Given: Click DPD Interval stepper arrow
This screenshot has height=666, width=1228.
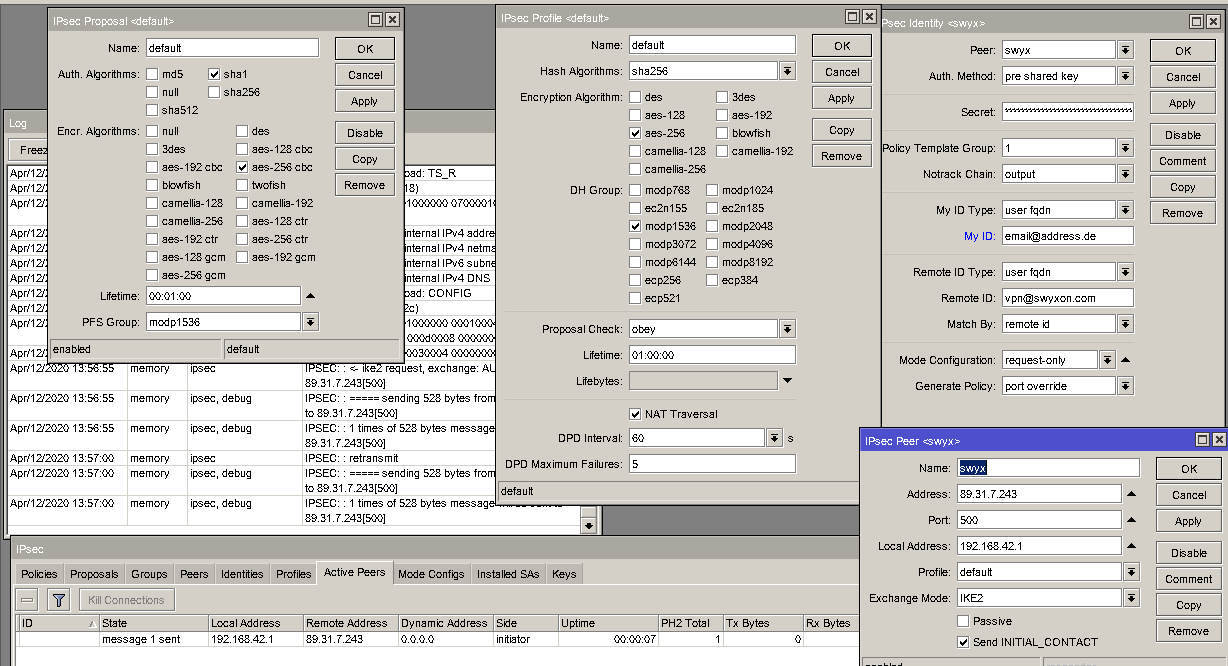Looking at the screenshot, I should tap(776, 437).
